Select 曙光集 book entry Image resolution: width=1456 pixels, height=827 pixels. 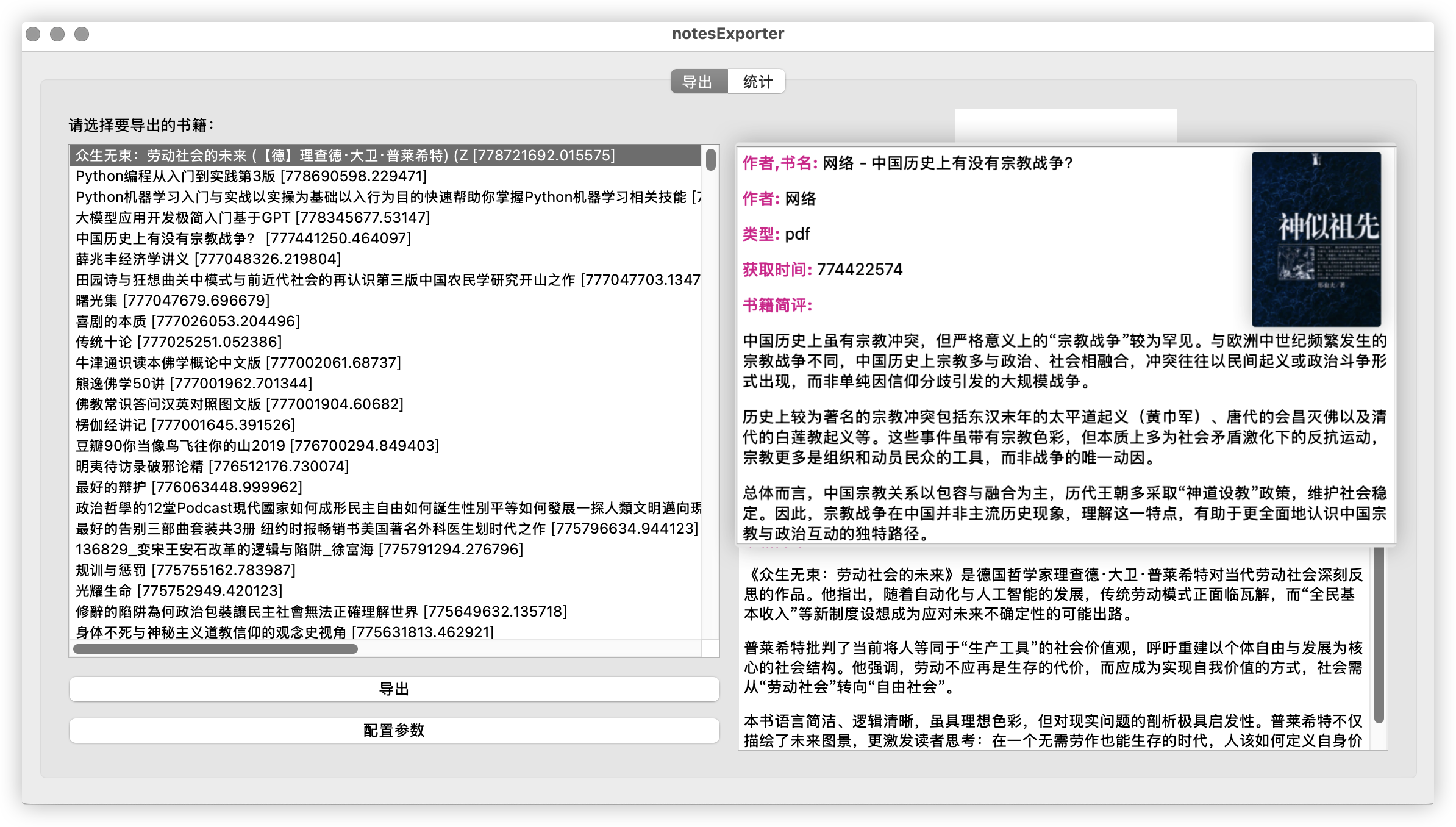[172, 301]
